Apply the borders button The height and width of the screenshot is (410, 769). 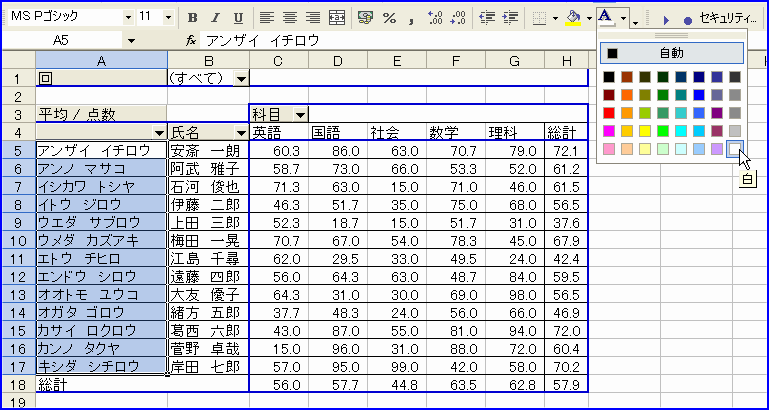point(539,18)
